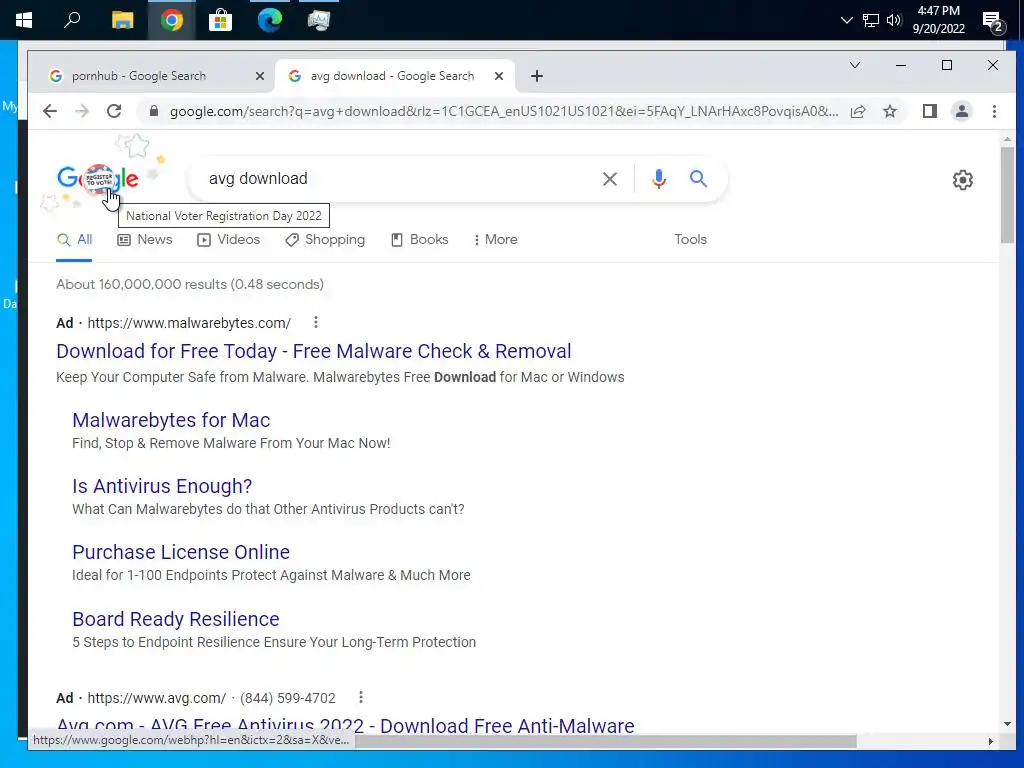Open the Windows notification center

(x=993, y=22)
